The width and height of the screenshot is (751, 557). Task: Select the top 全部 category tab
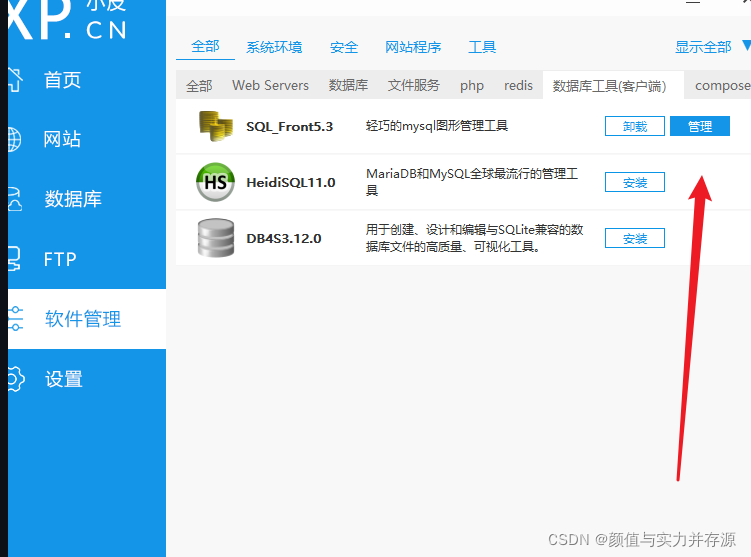point(205,46)
